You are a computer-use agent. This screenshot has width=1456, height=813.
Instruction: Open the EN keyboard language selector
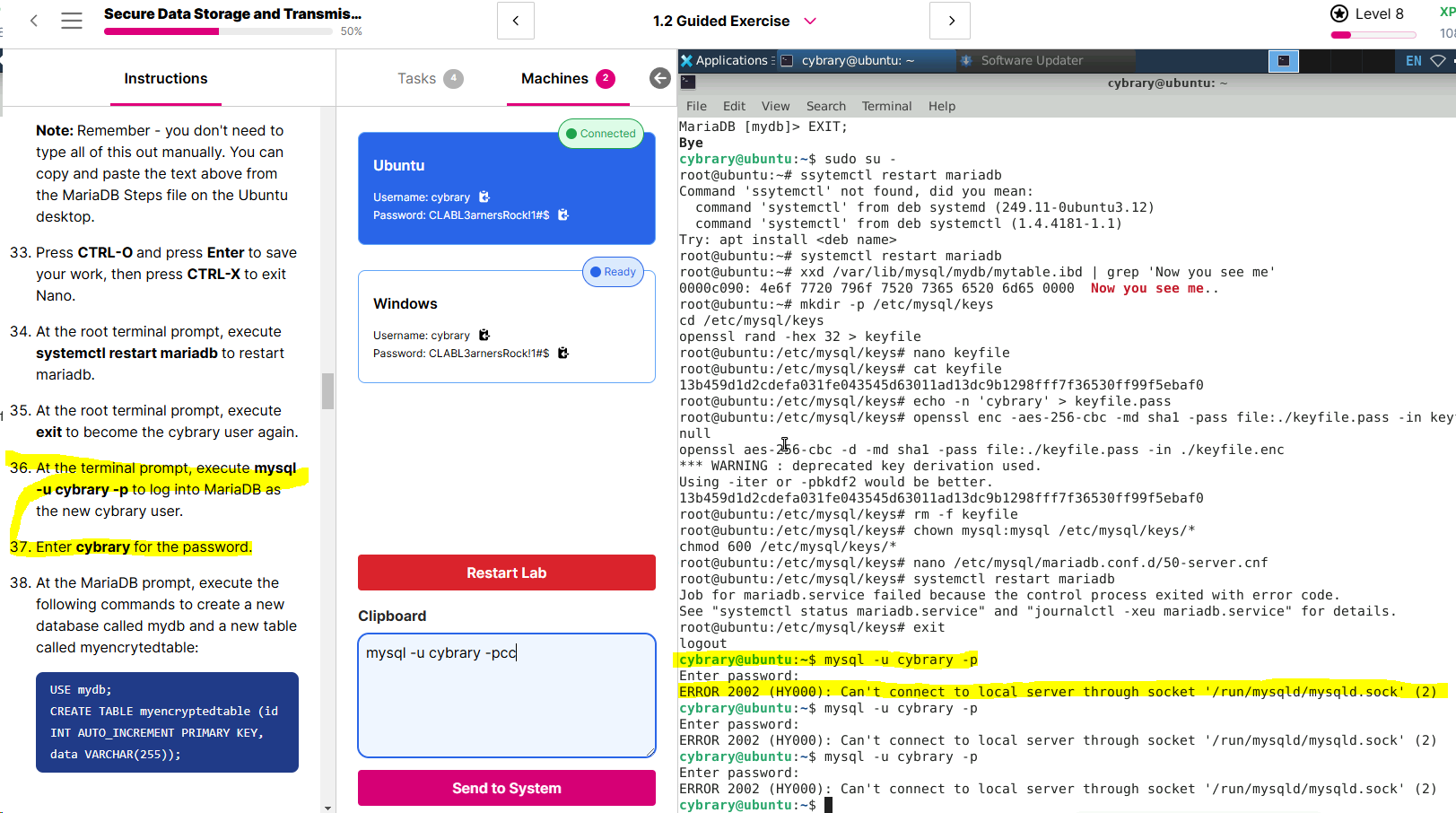pos(1413,61)
